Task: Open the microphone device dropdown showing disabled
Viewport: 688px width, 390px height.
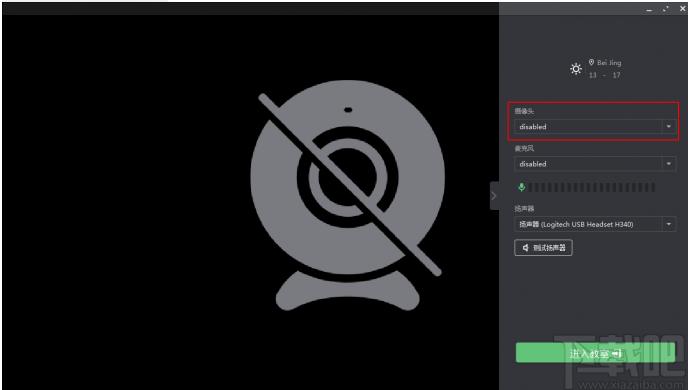Action: [x=595, y=164]
